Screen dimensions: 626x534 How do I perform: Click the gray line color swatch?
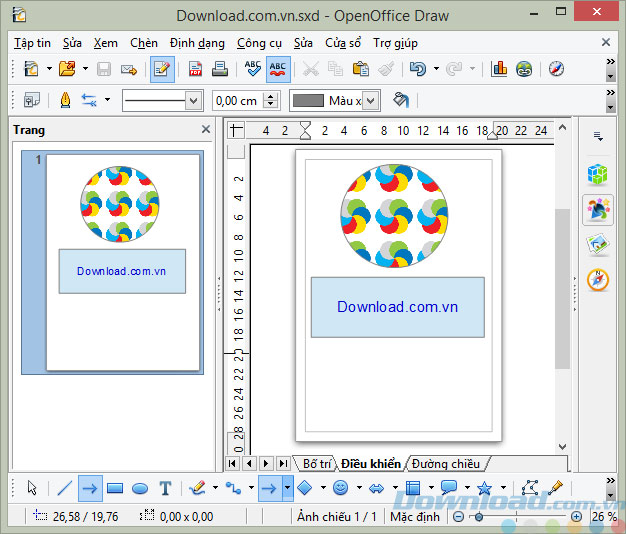click(308, 101)
